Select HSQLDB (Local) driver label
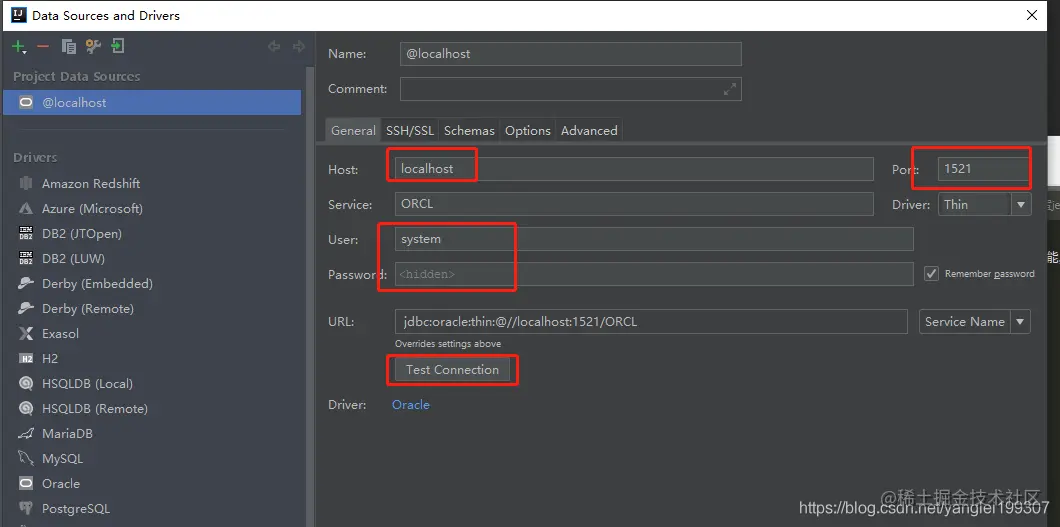1060x527 pixels. 87,383
